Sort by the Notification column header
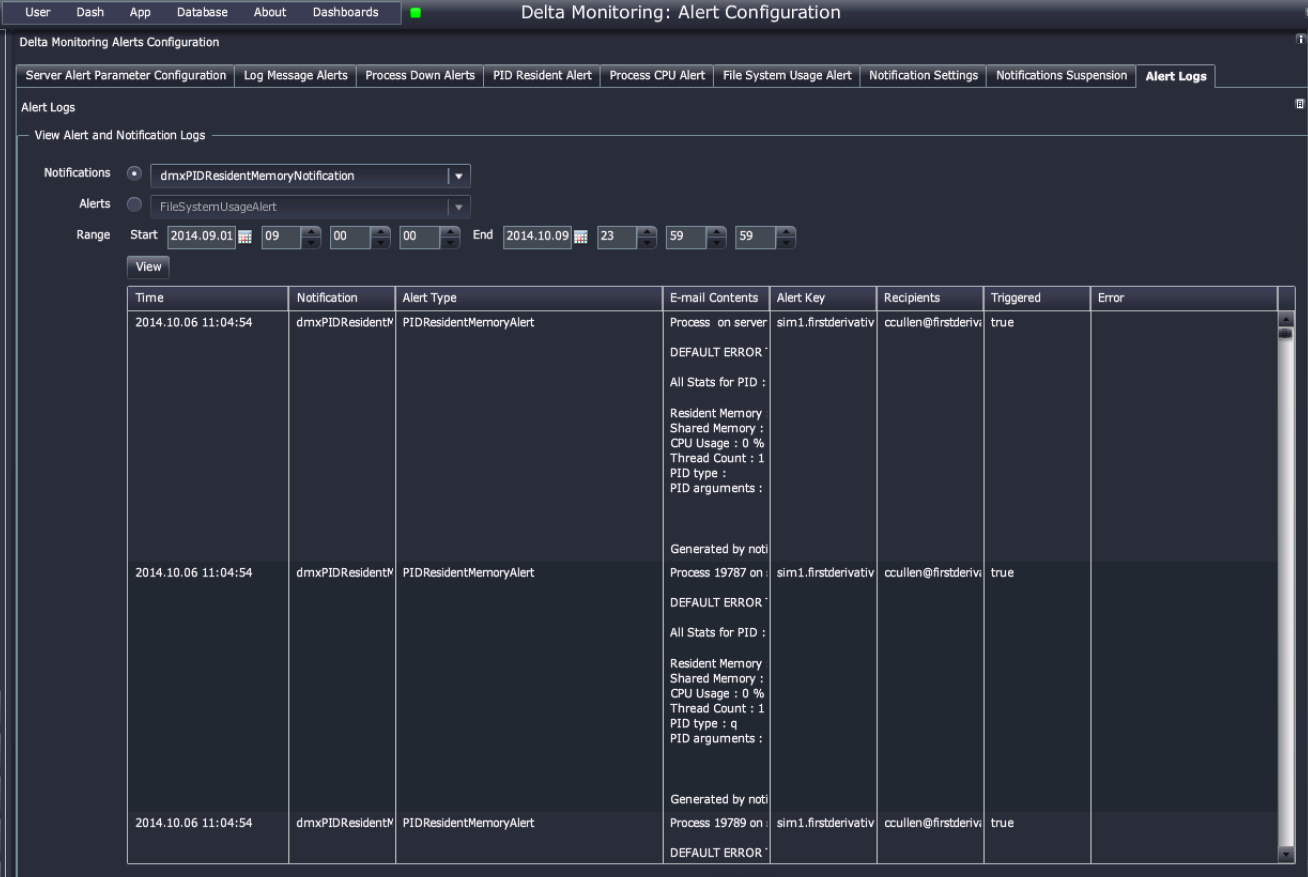 pos(342,298)
